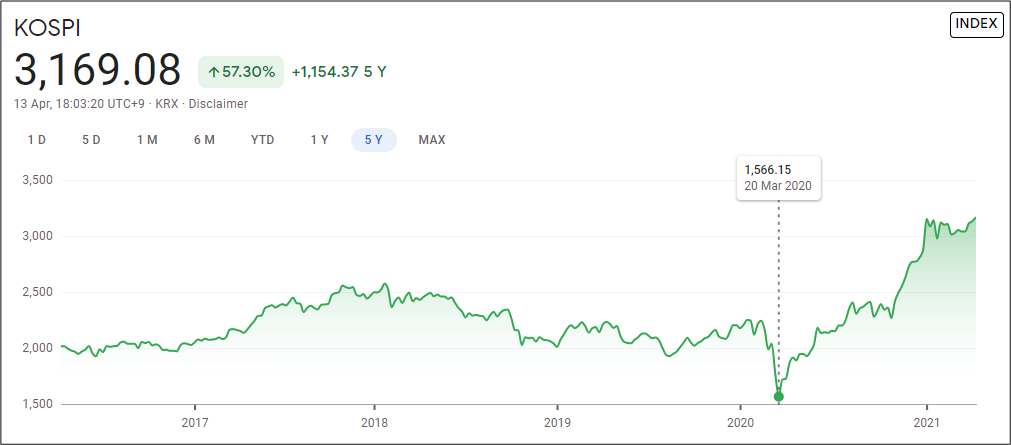Viewport: 1011px width, 445px height.
Task: Click the 1,500 y-axis label
Action: coord(38,404)
